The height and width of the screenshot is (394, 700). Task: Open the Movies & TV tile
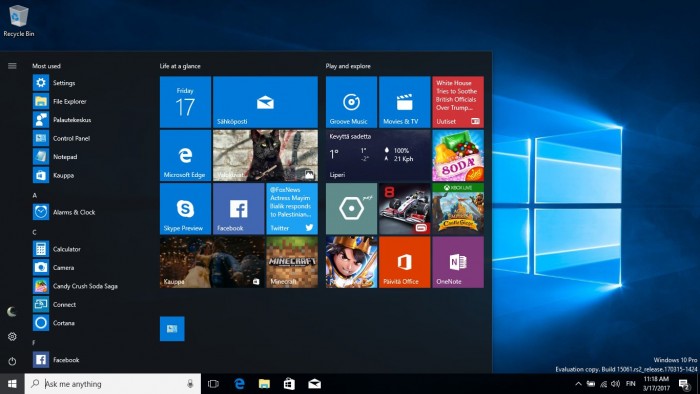click(x=404, y=102)
